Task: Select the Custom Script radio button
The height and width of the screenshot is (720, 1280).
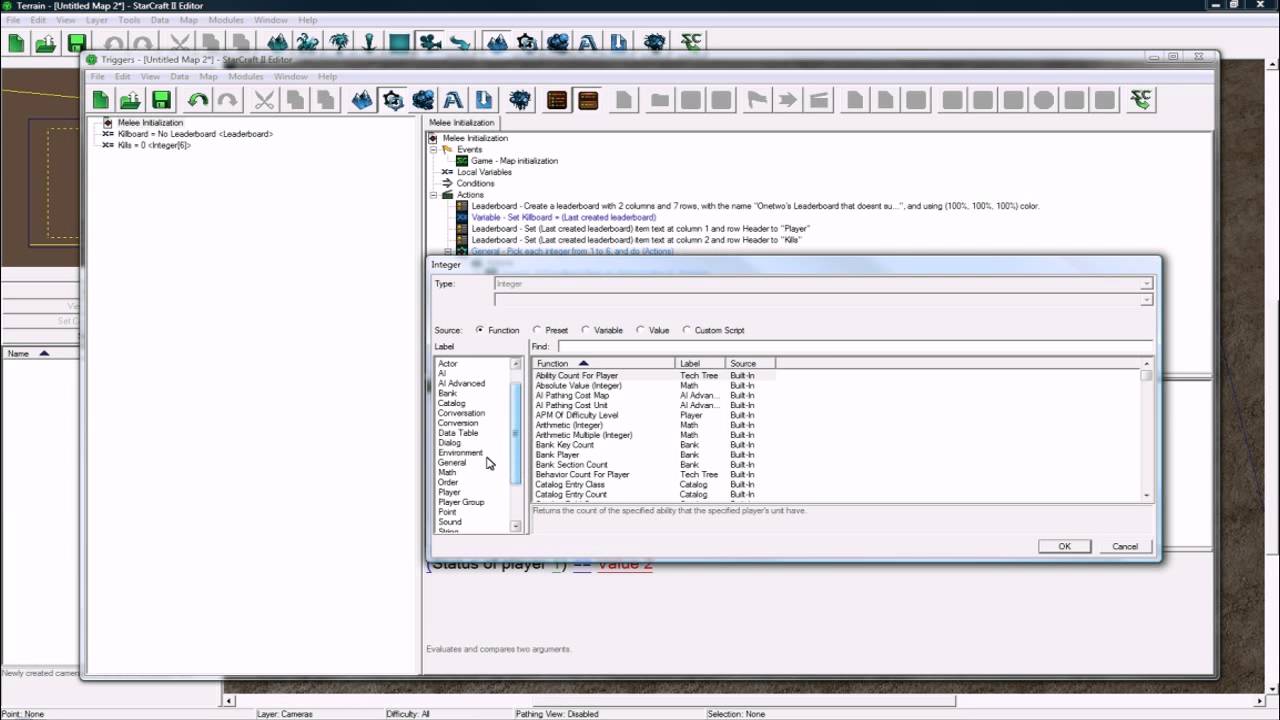Action: pos(686,330)
